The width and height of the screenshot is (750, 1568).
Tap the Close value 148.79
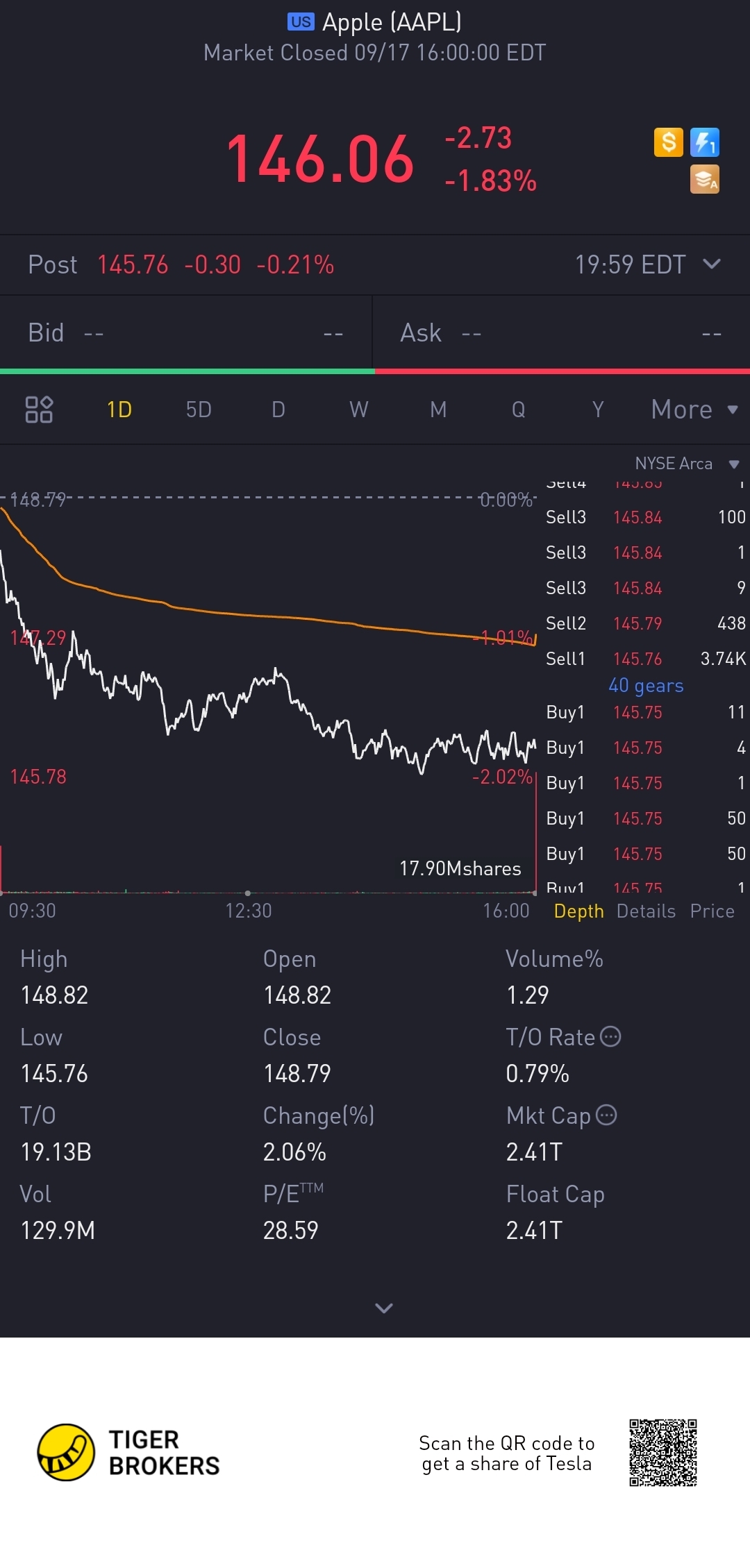(x=297, y=1073)
